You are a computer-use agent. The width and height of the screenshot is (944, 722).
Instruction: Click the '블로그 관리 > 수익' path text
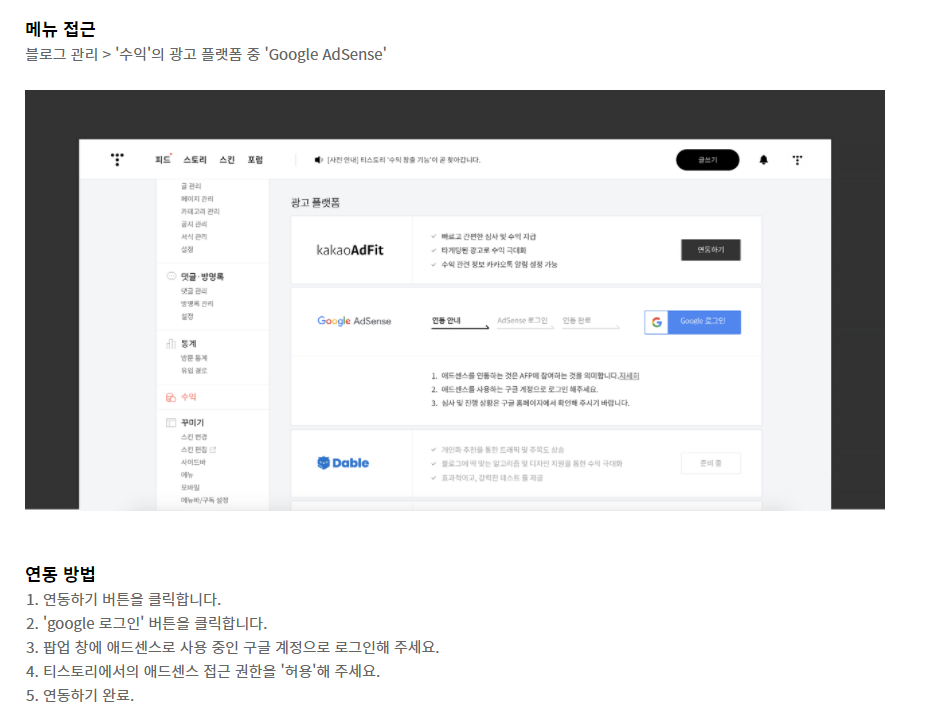tap(206, 54)
